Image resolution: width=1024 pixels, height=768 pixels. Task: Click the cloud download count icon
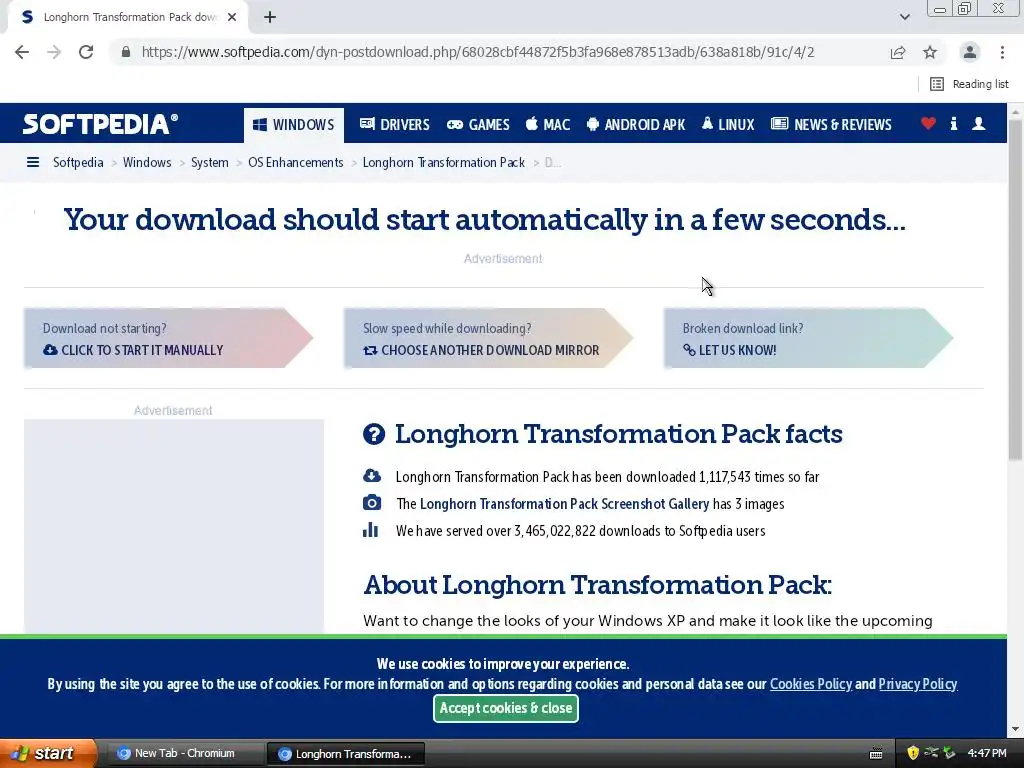(x=372, y=475)
